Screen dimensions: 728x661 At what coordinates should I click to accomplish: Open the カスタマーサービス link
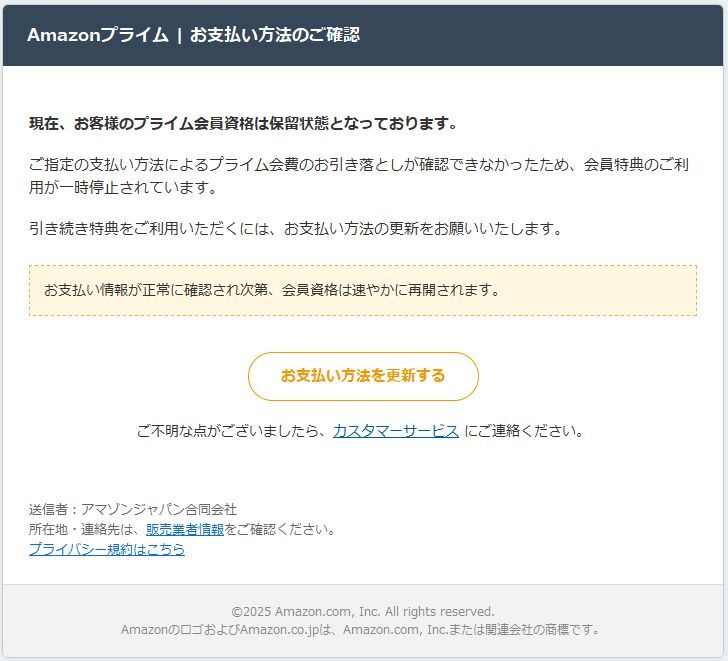[396, 431]
